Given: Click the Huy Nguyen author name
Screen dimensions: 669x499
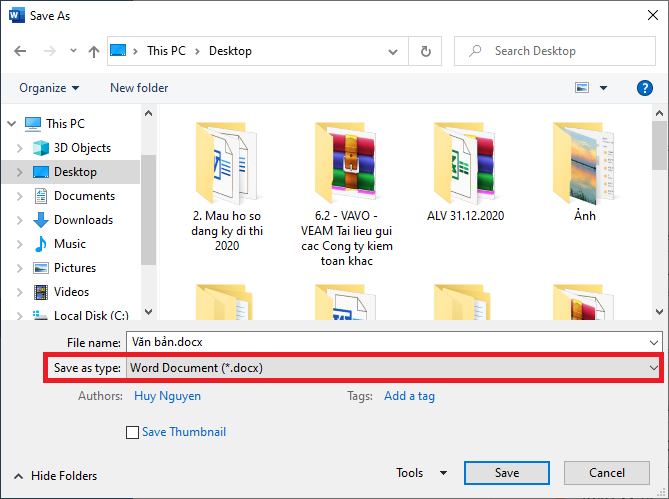Looking at the screenshot, I should click(167, 396).
